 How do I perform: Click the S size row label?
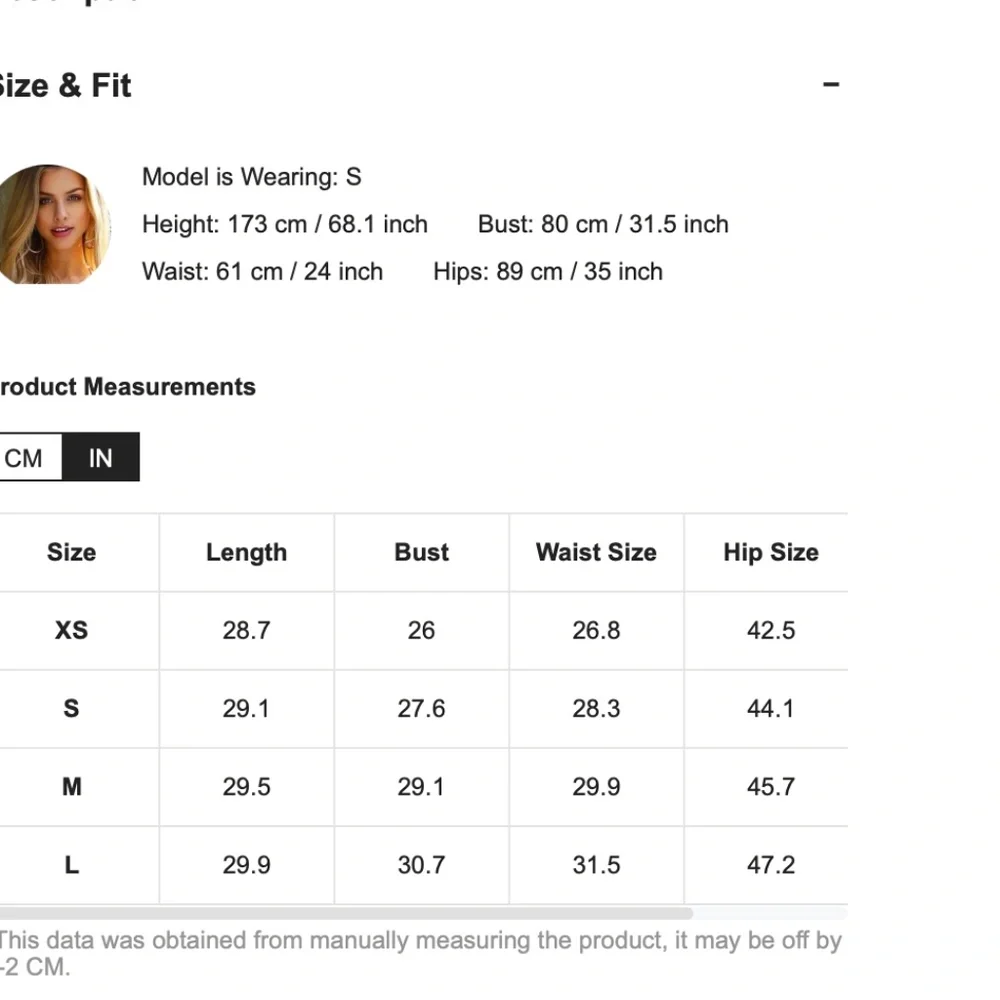pos(71,708)
